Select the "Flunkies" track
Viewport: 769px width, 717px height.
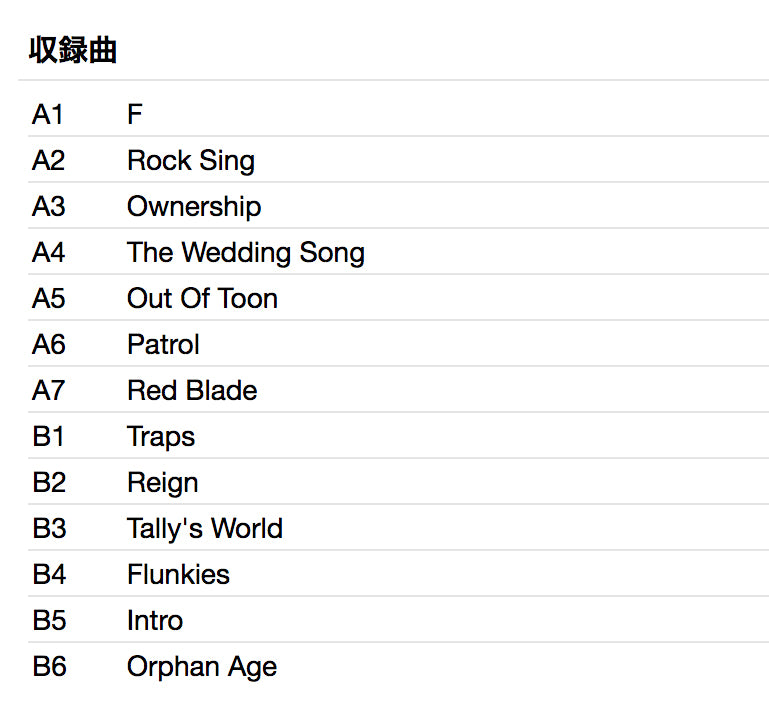point(178,575)
